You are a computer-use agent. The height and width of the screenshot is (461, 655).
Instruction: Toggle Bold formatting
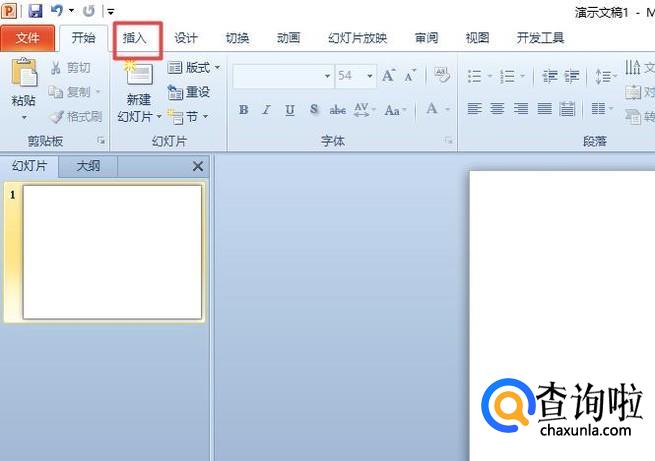244,109
